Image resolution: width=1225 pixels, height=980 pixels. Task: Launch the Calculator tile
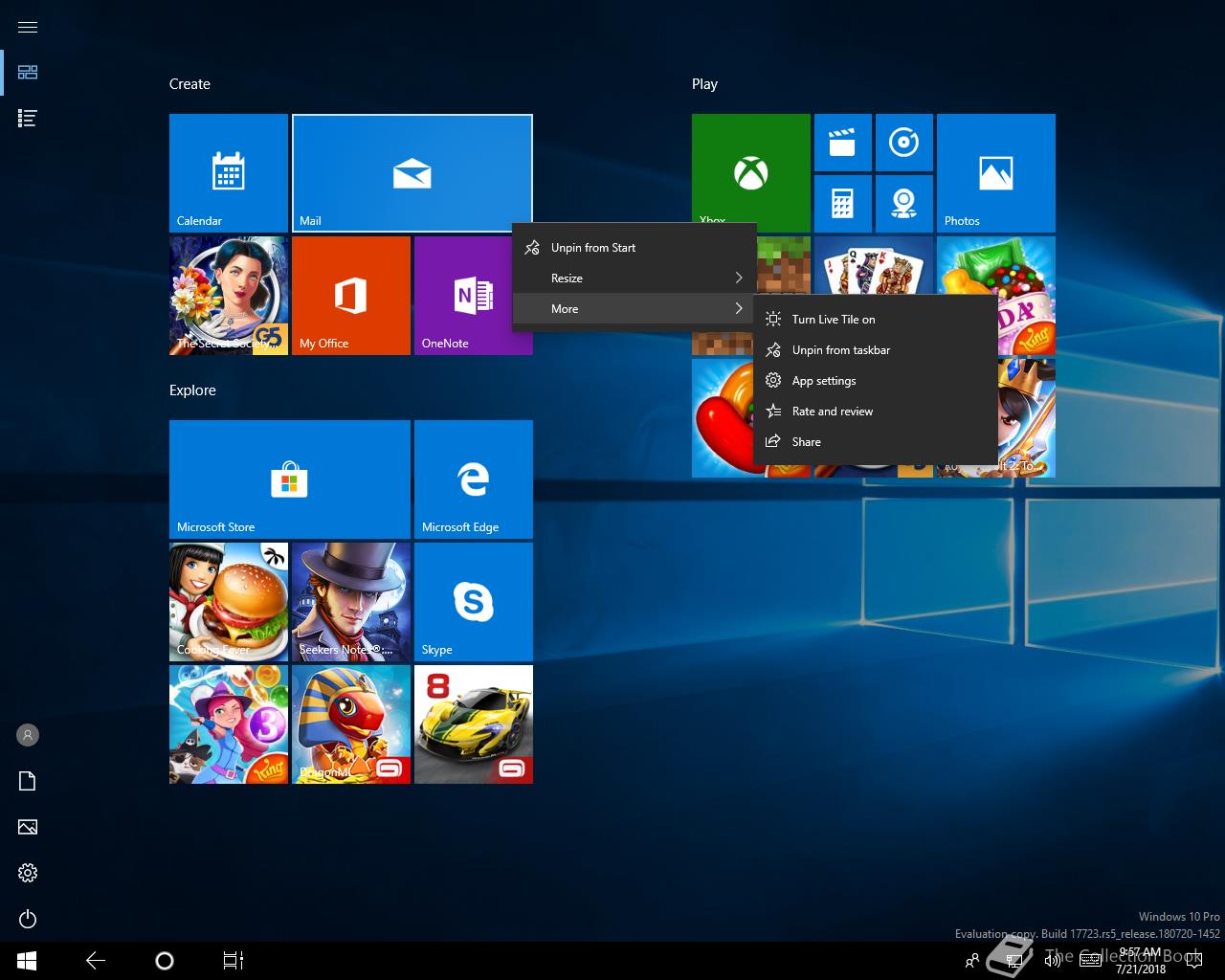pos(843,204)
